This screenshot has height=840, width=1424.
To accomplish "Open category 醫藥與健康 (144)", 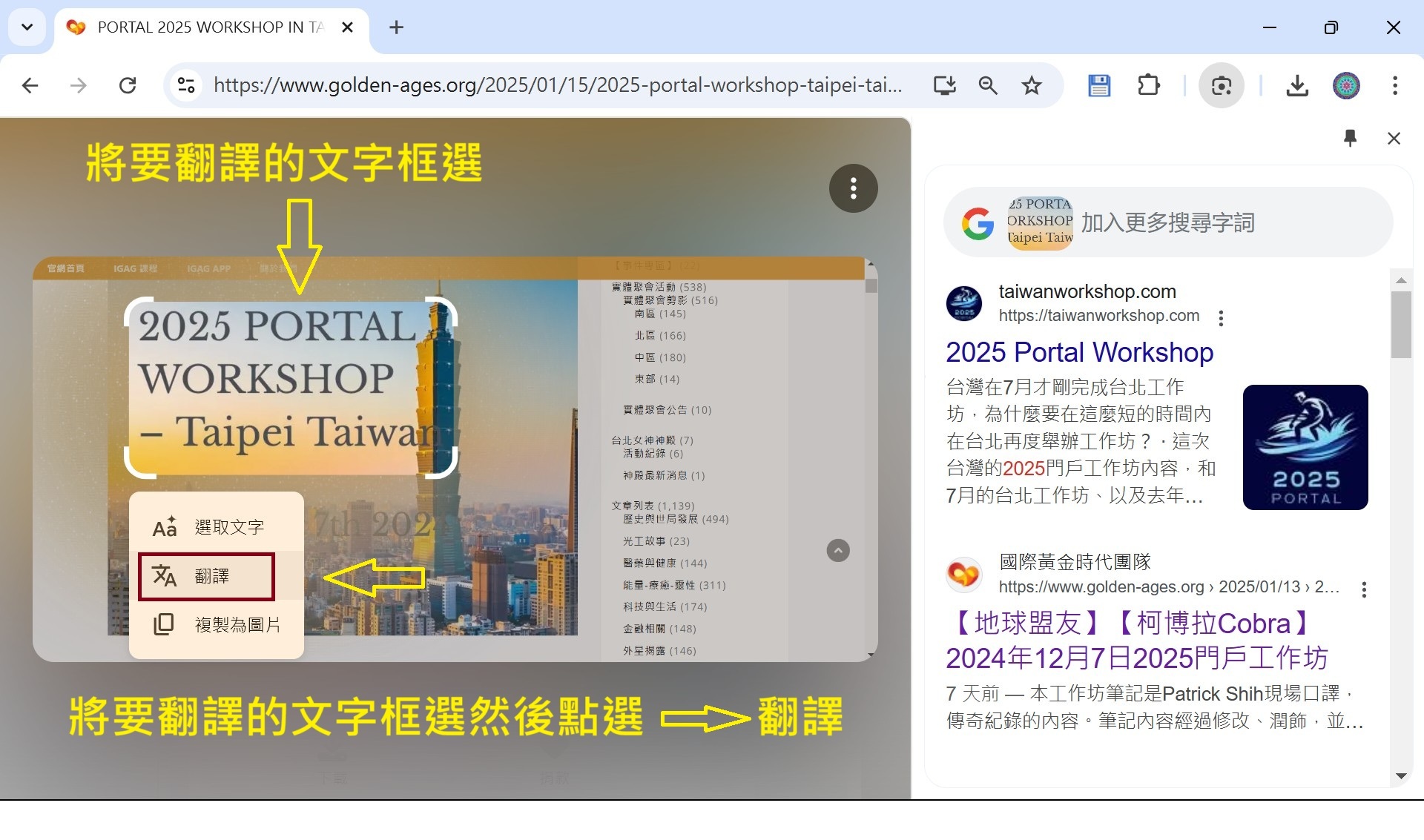I will point(665,563).
